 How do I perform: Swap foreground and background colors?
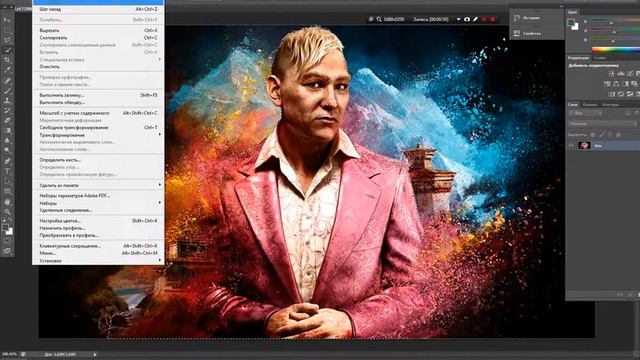[x=11, y=220]
